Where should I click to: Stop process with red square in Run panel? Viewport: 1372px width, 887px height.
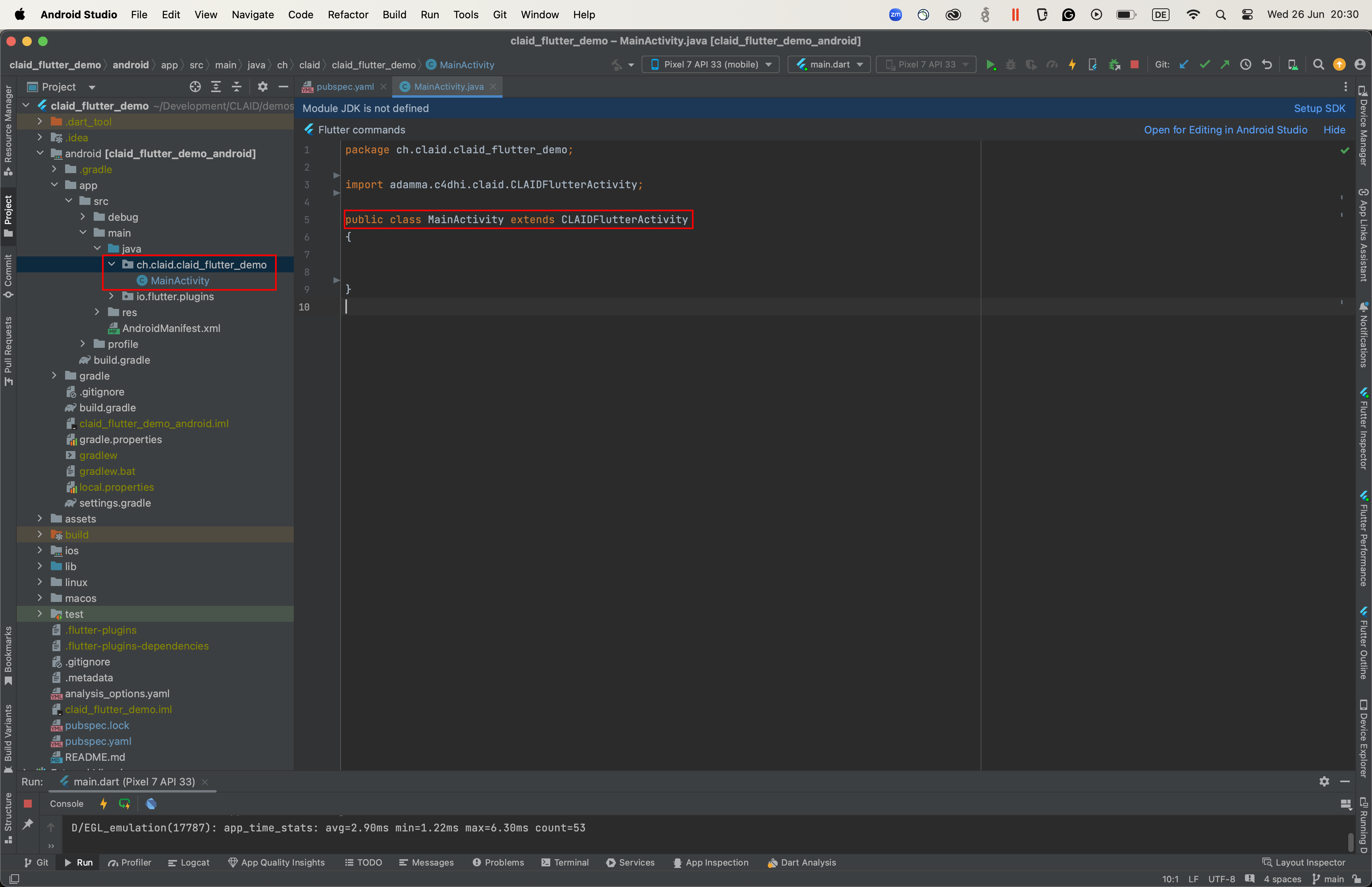(x=28, y=804)
